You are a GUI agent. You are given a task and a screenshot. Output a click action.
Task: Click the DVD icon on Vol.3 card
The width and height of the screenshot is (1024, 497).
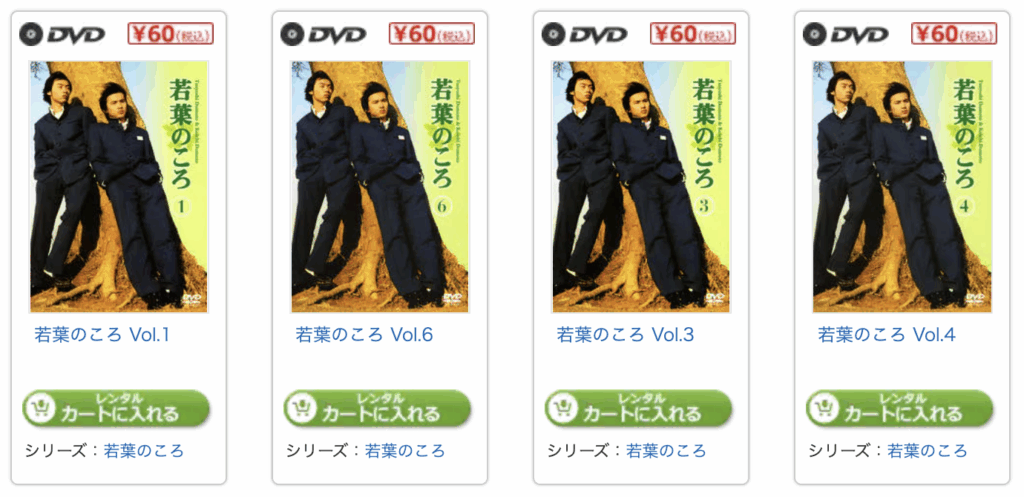pyautogui.click(x=584, y=34)
